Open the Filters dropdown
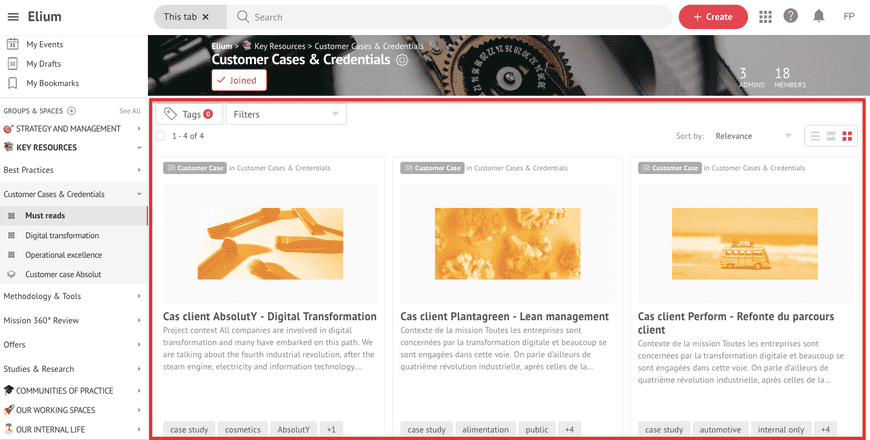The height and width of the screenshot is (440, 870). [x=286, y=114]
